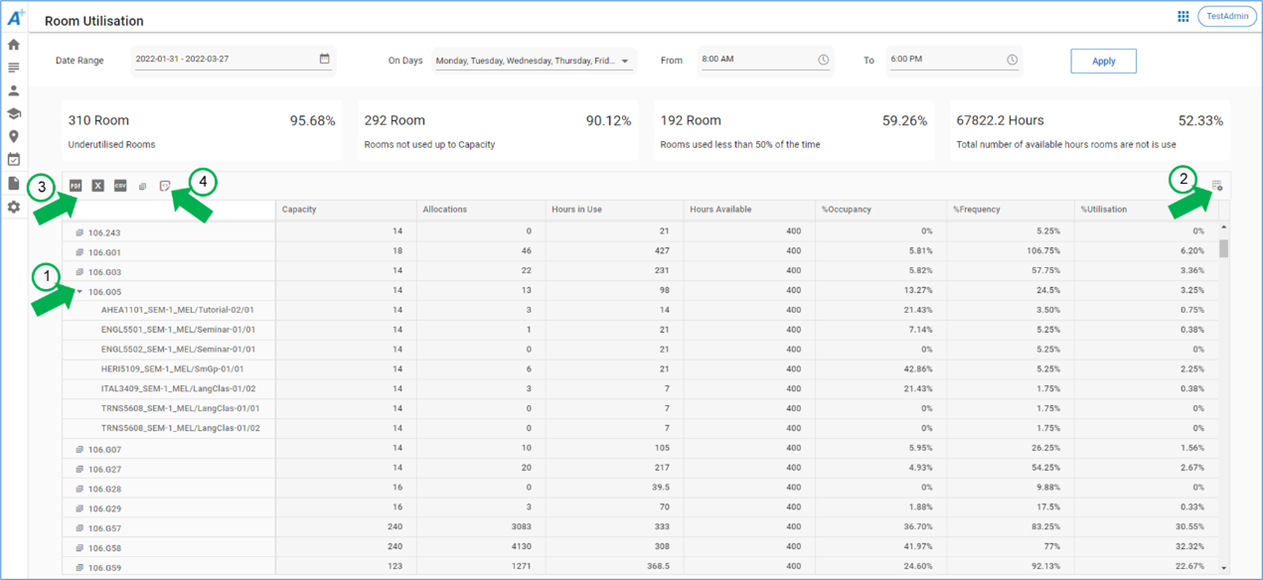Click the table scrollbar thumb
The width and height of the screenshot is (1263, 580).
(1224, 248)
